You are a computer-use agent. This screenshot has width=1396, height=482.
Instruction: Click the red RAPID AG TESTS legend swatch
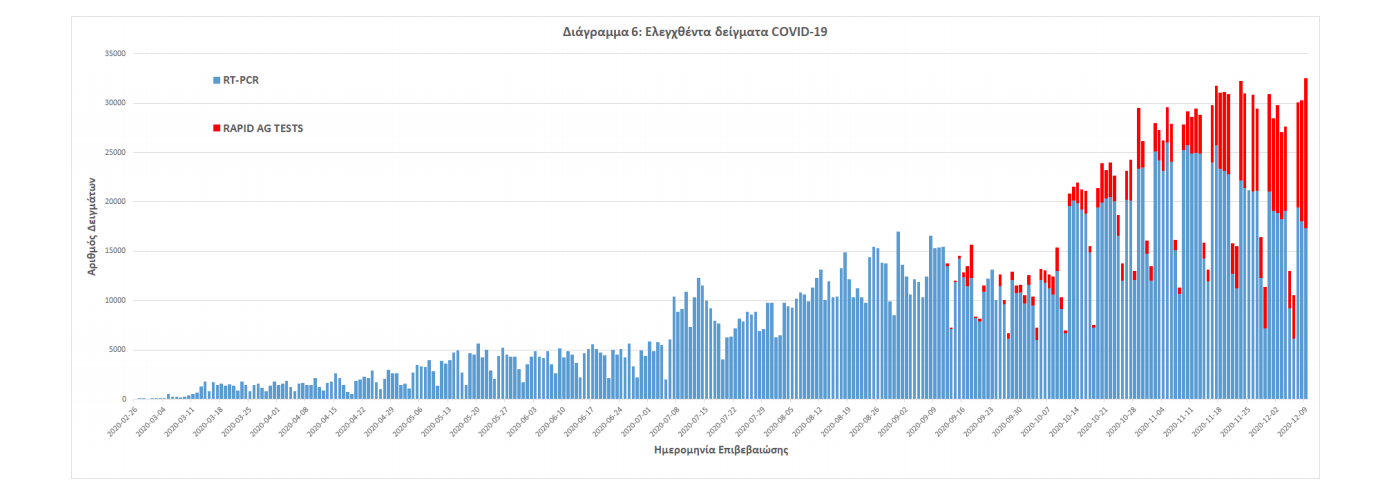click(216, 129)
